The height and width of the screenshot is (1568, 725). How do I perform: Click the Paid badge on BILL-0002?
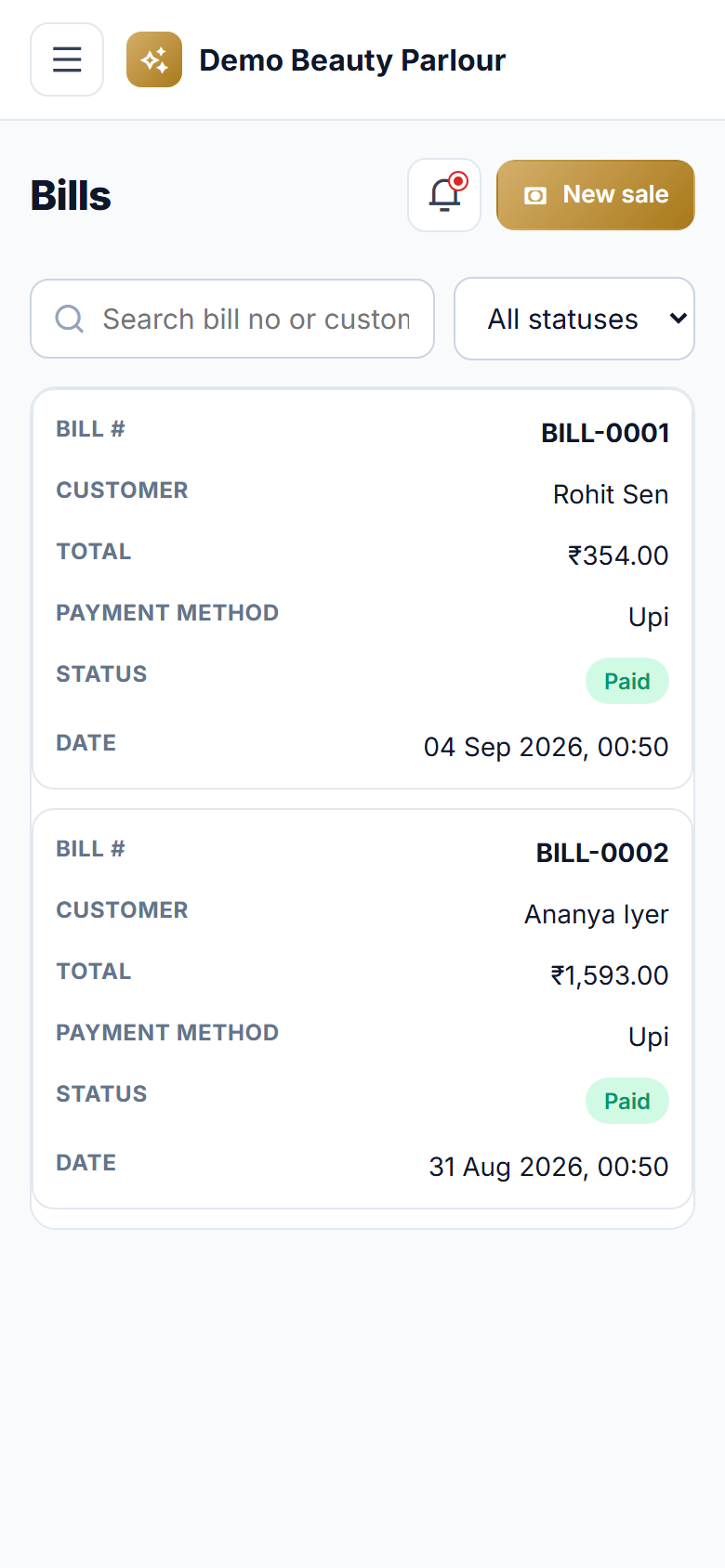(627, 1101)
